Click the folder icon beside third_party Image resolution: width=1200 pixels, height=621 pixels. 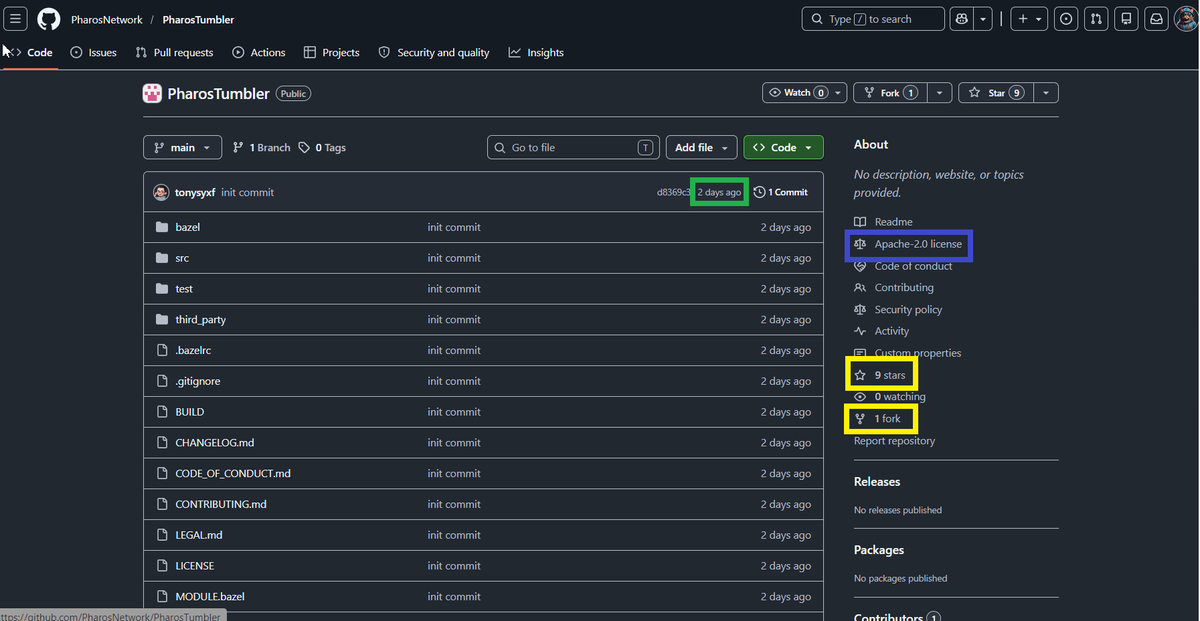[x=162, y=320]
